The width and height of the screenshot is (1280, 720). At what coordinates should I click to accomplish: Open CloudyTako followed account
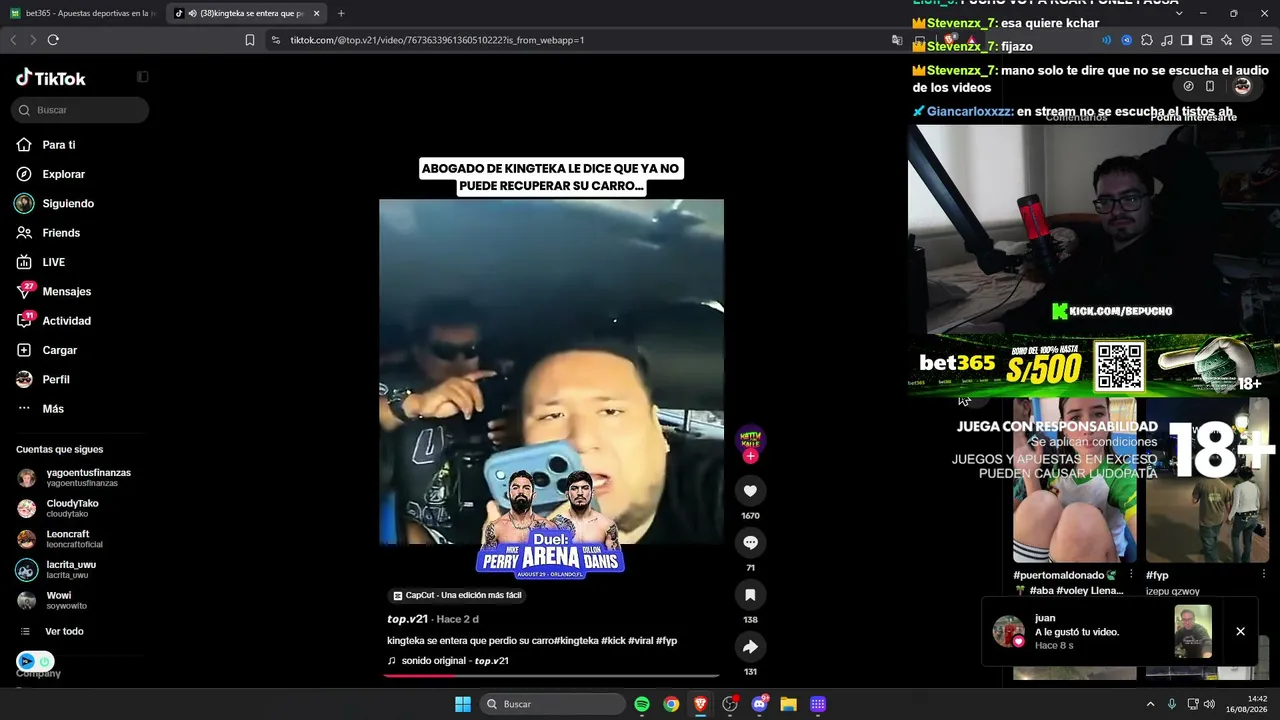click(x=59, y=508)
